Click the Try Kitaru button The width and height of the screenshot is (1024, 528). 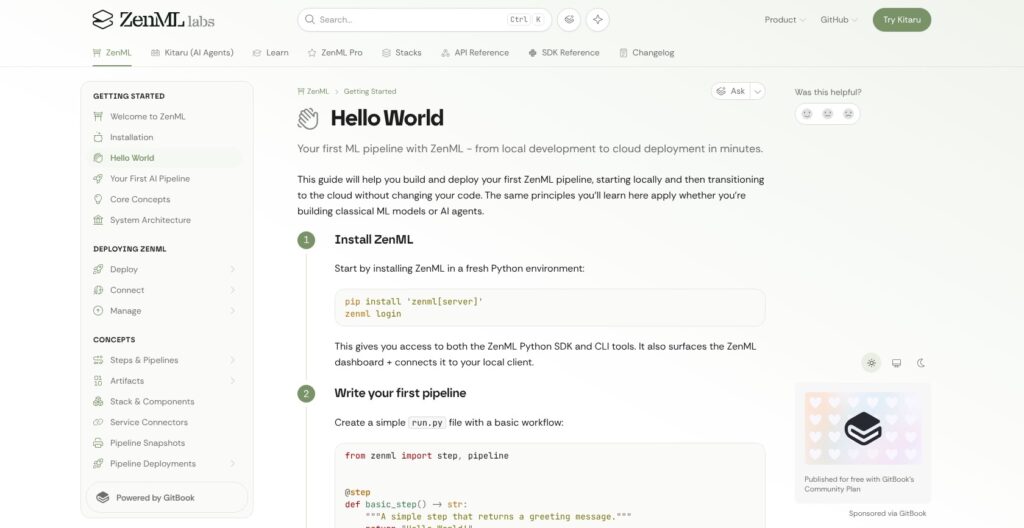pos(902,20)
